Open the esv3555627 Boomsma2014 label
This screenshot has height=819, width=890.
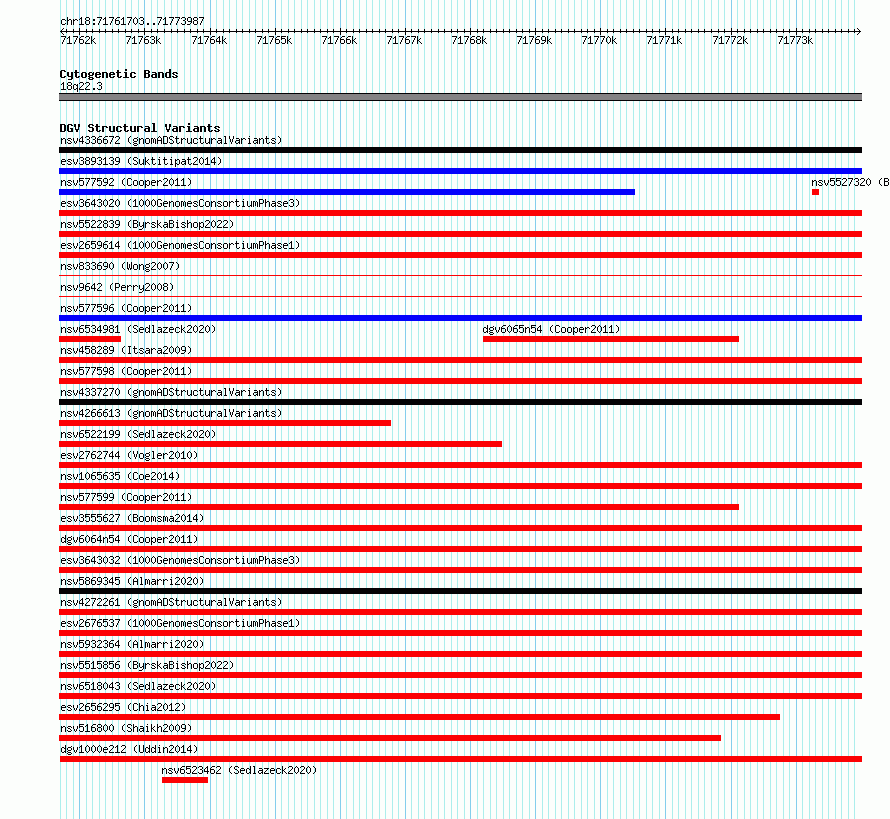click(x=132, y=518)
